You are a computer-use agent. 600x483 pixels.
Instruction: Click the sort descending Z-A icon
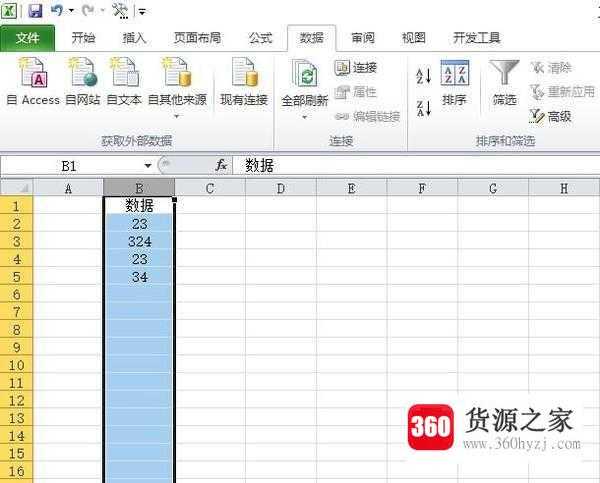(x=424, y=108)
